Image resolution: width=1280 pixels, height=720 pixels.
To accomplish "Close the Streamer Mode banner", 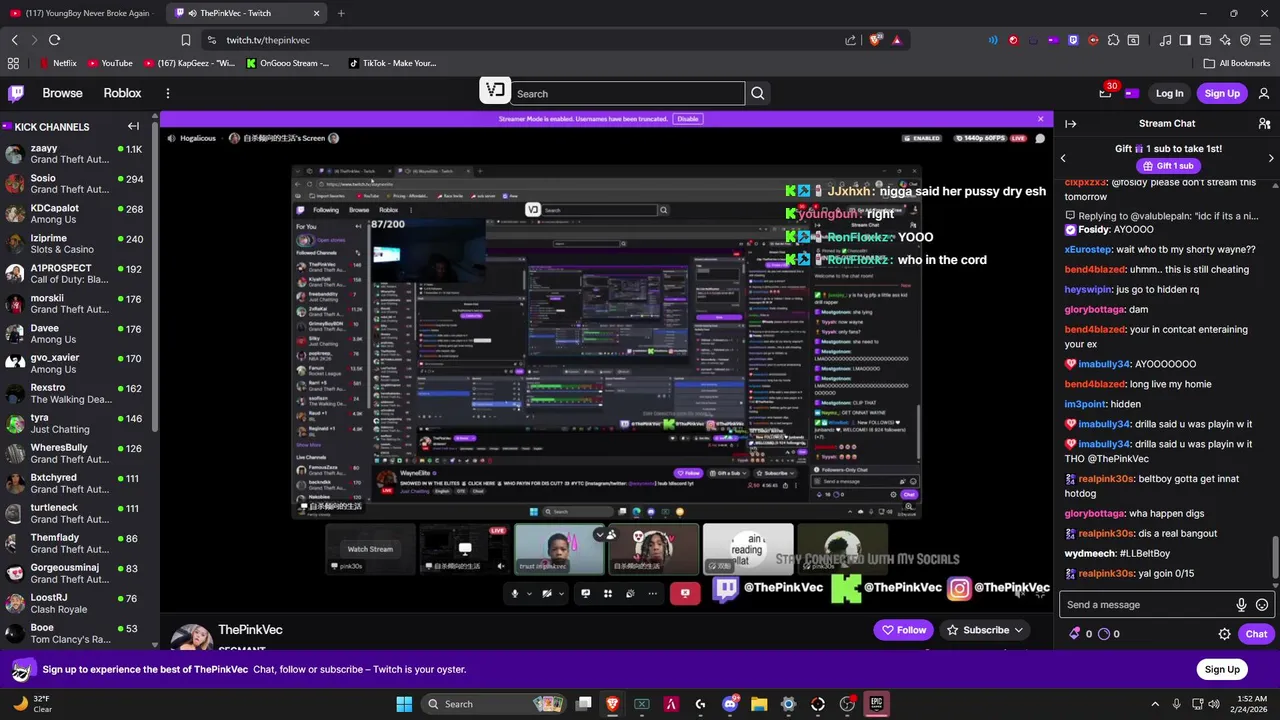I will [1040, 119].
